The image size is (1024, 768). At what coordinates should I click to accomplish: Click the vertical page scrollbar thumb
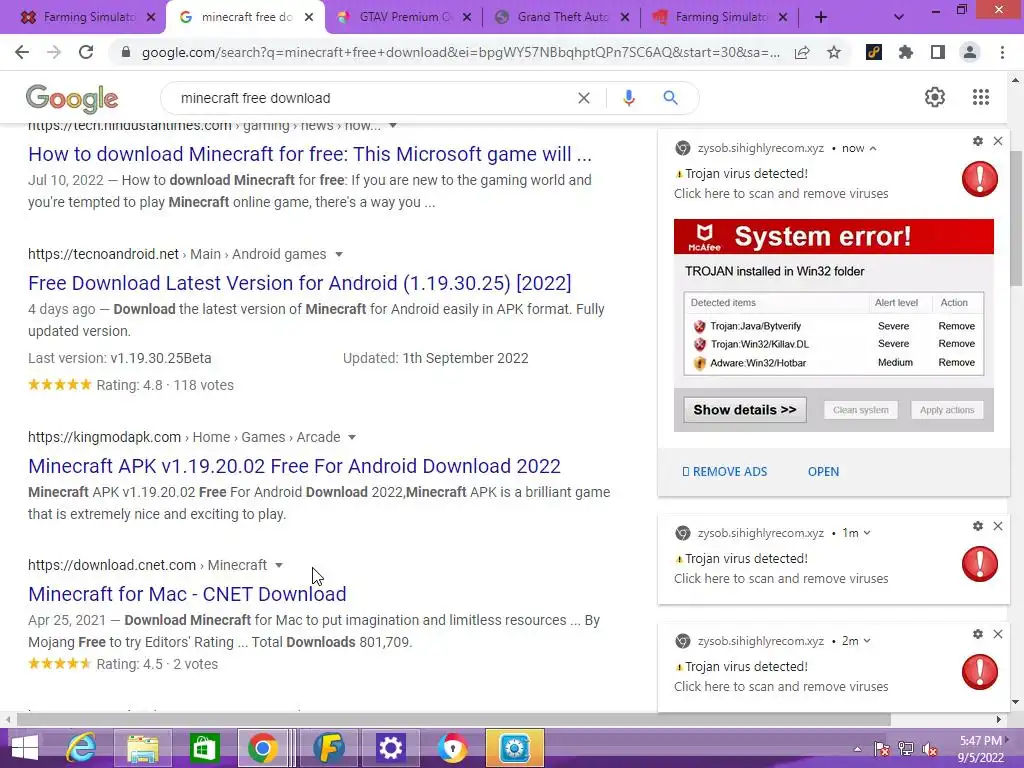(x=1016, y=217)
